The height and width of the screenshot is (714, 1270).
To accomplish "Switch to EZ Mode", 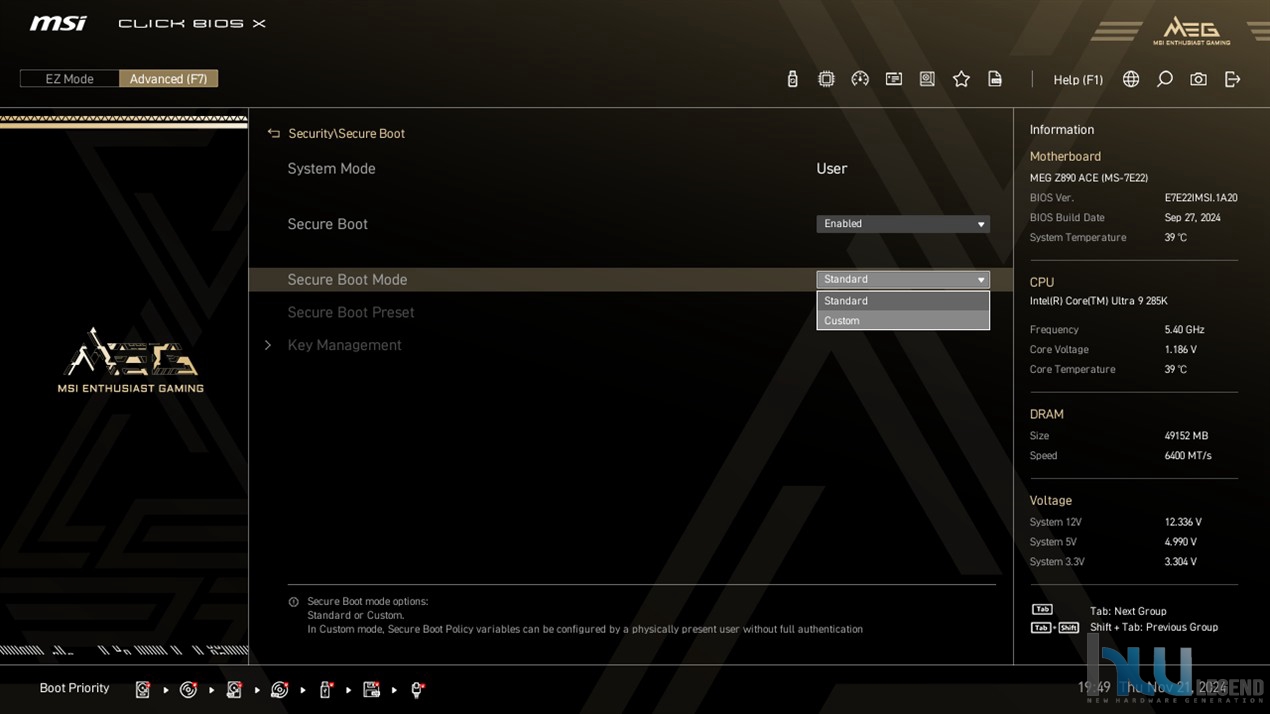I will (x=69, y=79).
